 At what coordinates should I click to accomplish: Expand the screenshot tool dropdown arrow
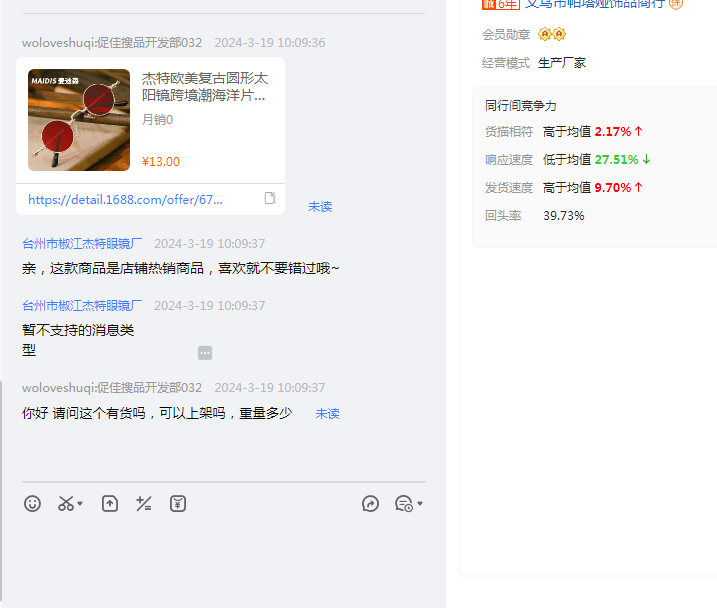click(x=80, y=504)
